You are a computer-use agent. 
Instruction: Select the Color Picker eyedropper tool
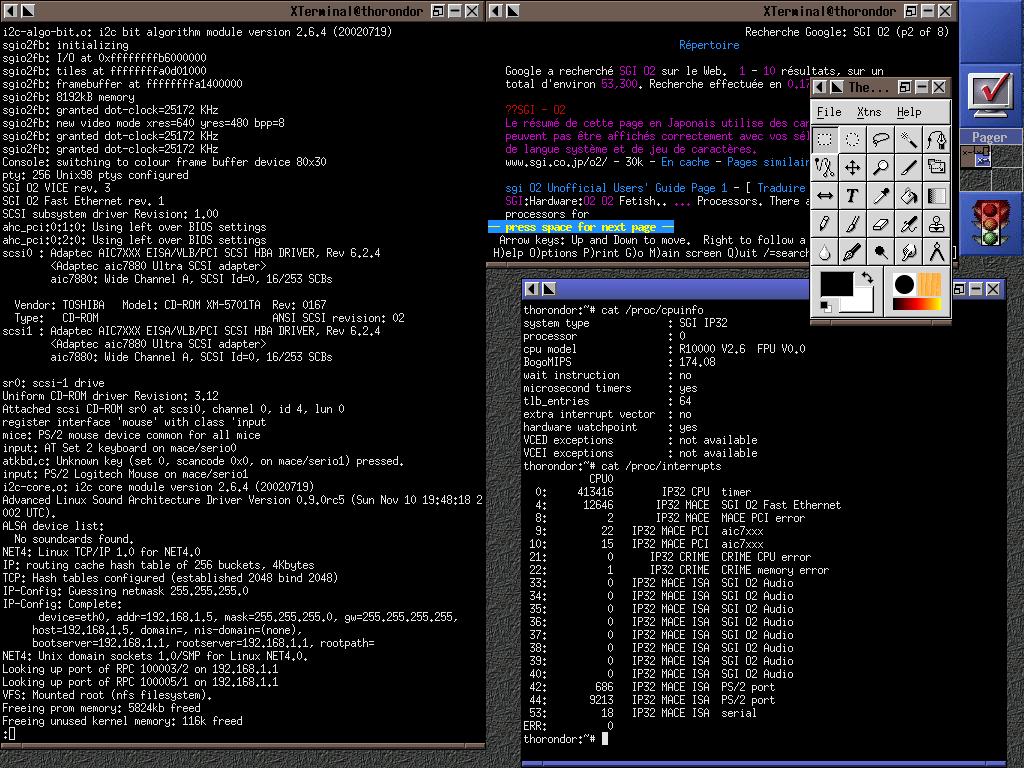tap(880, 196)
